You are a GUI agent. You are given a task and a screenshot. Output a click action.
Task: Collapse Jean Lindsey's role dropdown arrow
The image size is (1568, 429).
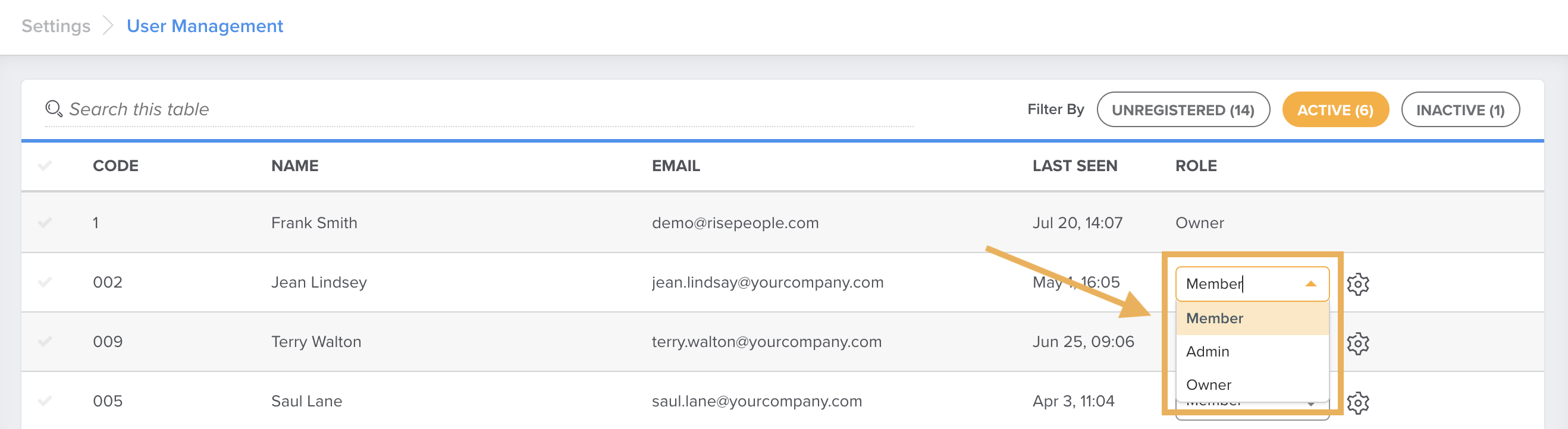tap(1310, 284)
